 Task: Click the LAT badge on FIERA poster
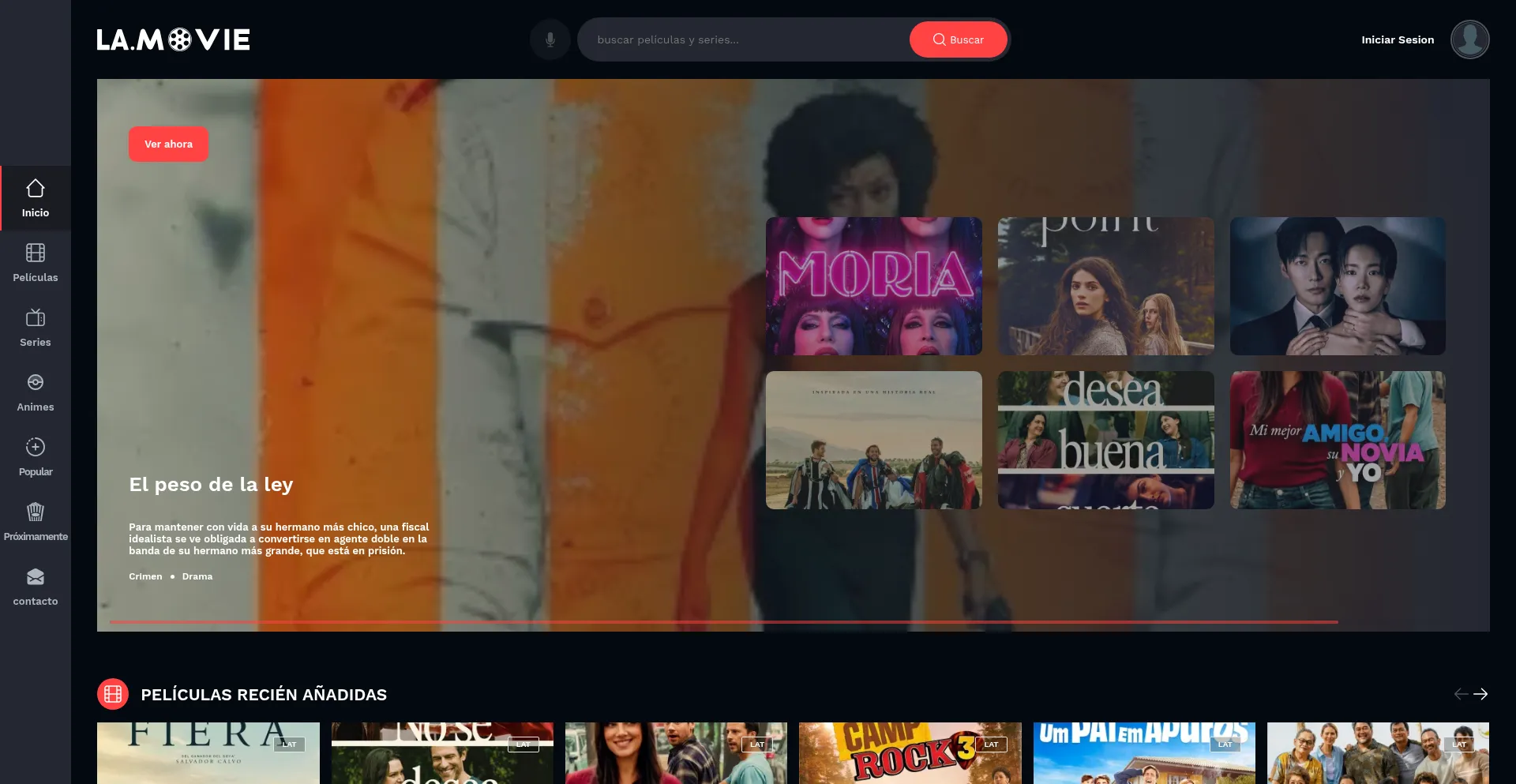pos(290,745)
